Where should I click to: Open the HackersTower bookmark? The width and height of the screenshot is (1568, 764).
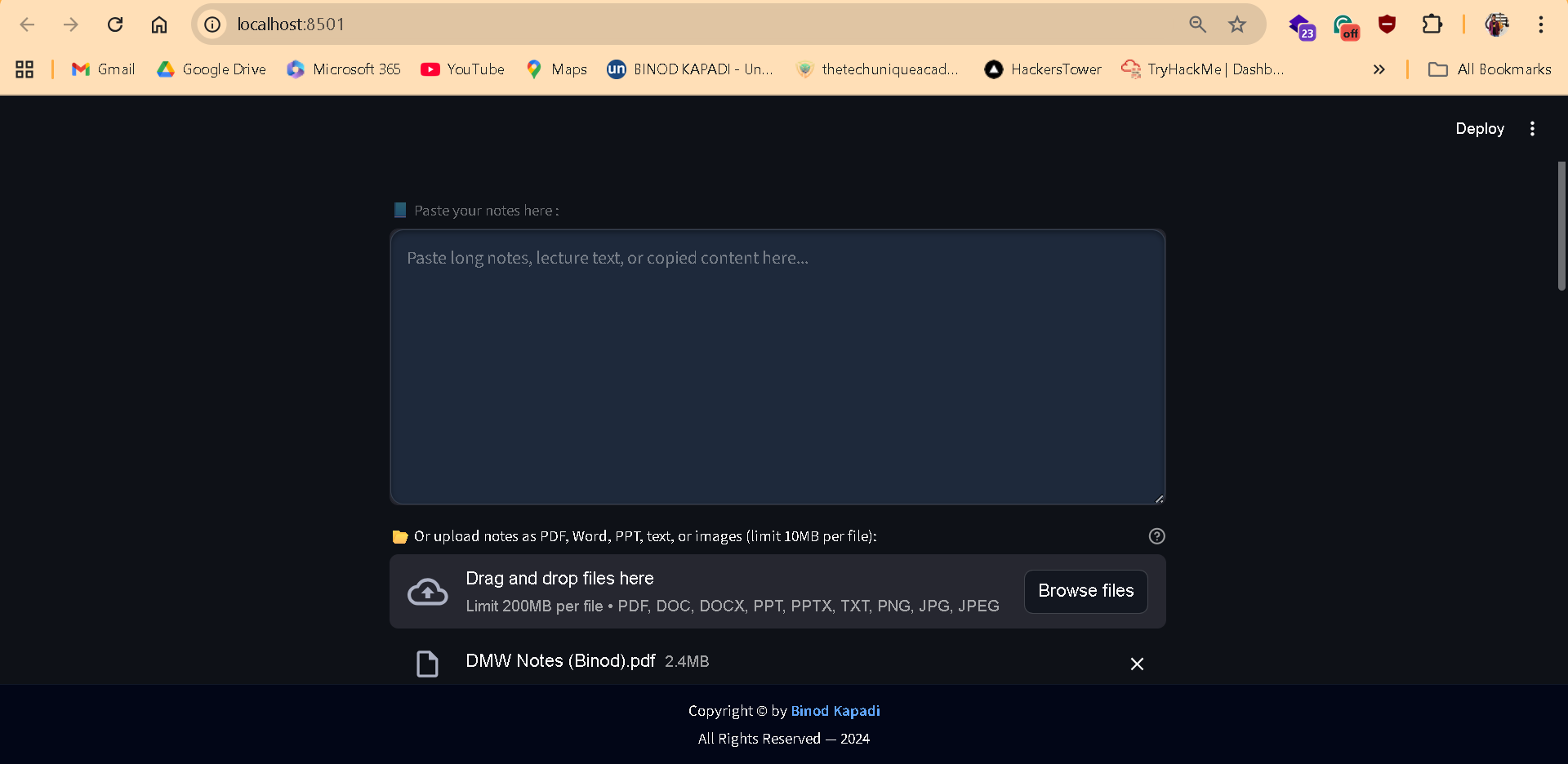1042,69
